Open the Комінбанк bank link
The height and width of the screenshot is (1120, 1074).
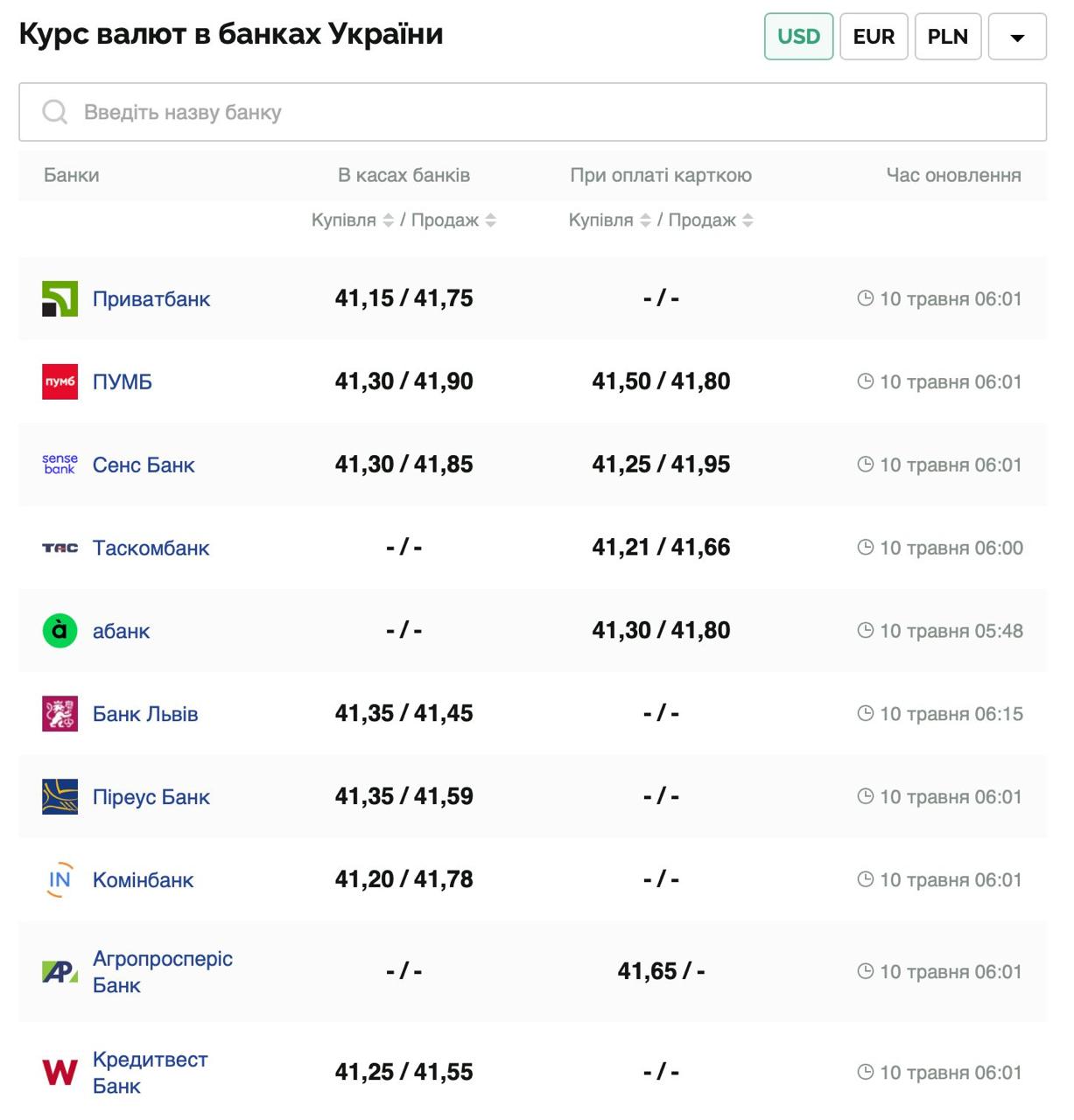click(x=143, y=880)
